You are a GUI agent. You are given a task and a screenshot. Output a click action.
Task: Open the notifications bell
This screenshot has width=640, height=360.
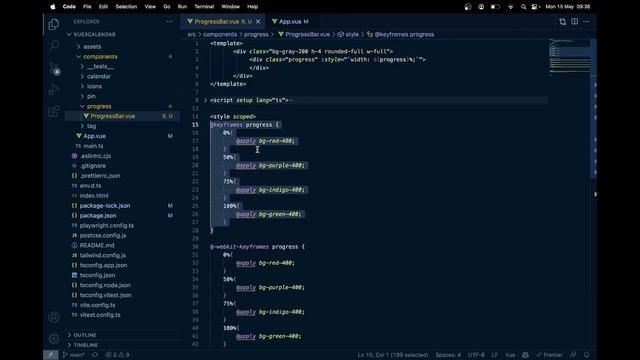pyautogui.click(x=587, y=355)
